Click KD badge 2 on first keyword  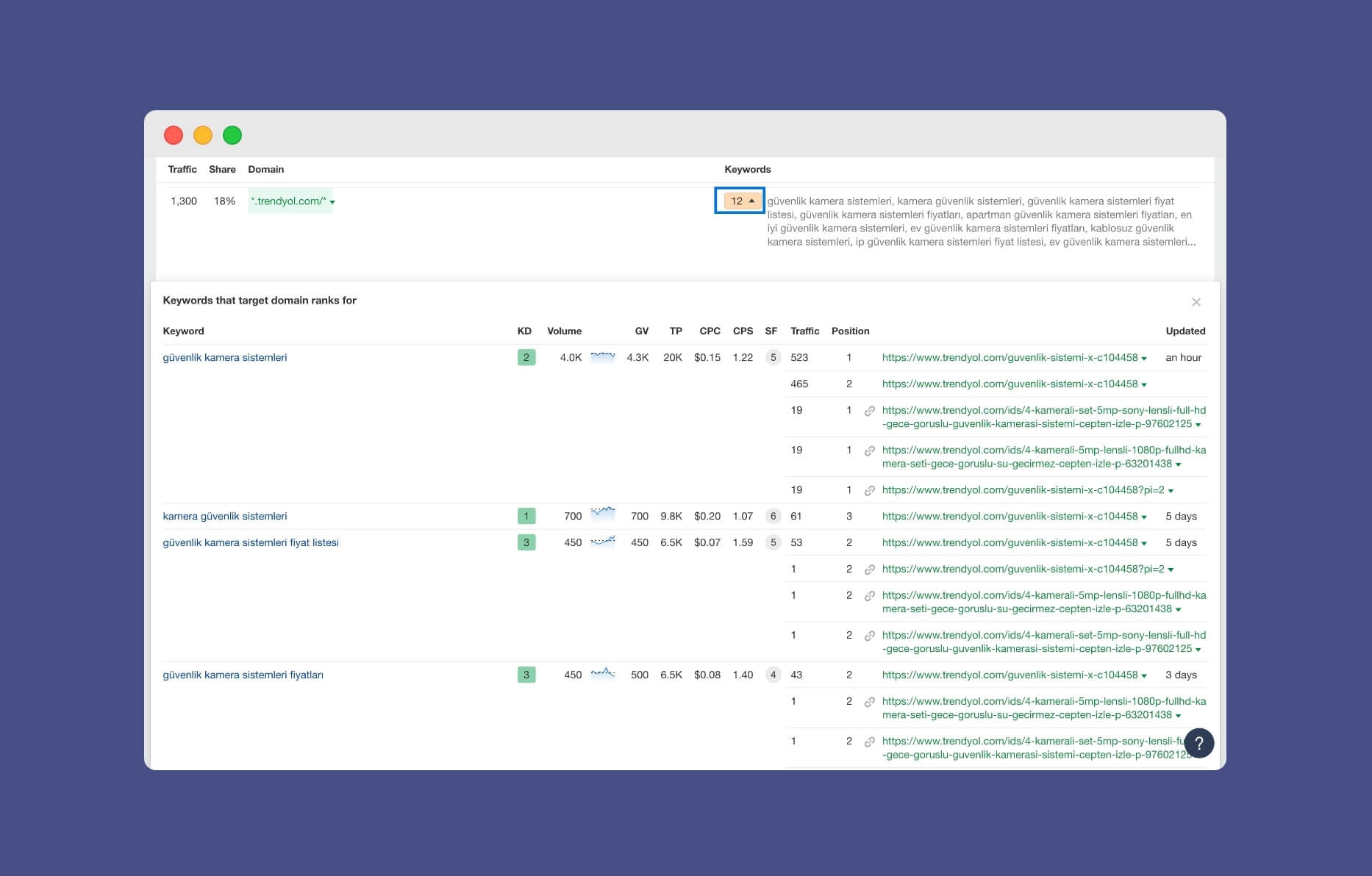[526, 357]
